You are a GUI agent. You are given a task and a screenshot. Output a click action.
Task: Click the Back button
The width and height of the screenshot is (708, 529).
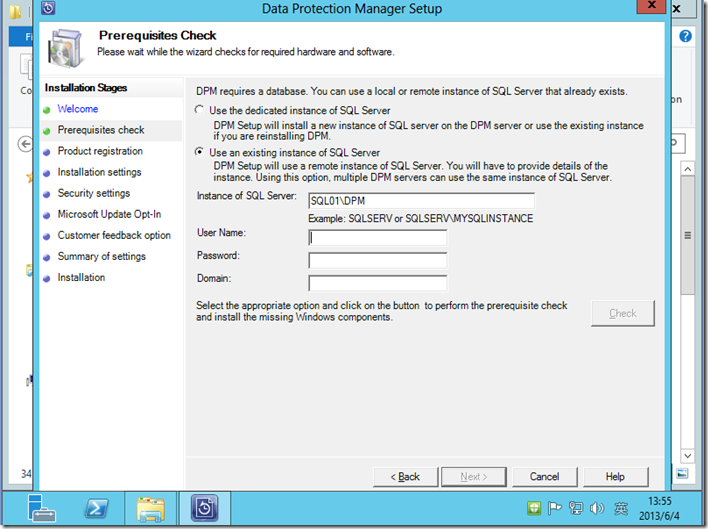point(405,477)
